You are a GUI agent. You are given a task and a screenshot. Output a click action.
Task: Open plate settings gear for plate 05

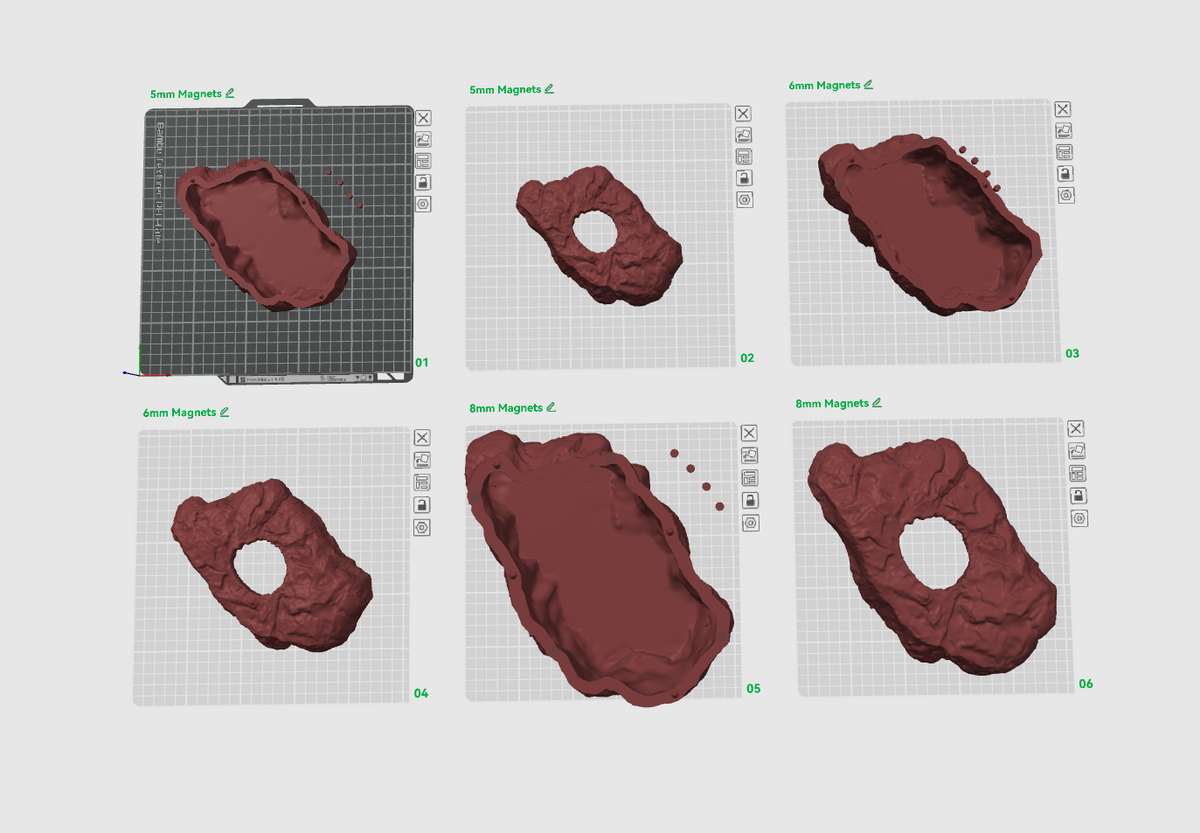click(x=750, y=522)
